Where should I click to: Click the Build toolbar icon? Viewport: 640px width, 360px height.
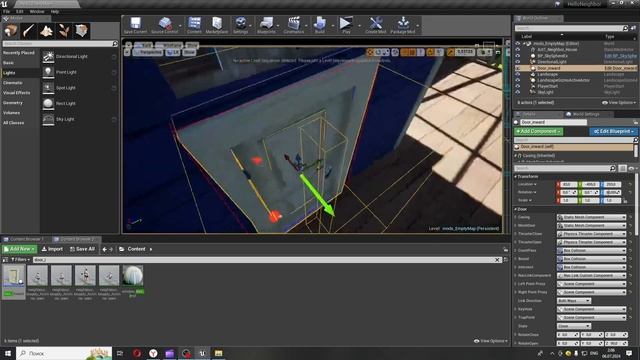coord(320,25)
